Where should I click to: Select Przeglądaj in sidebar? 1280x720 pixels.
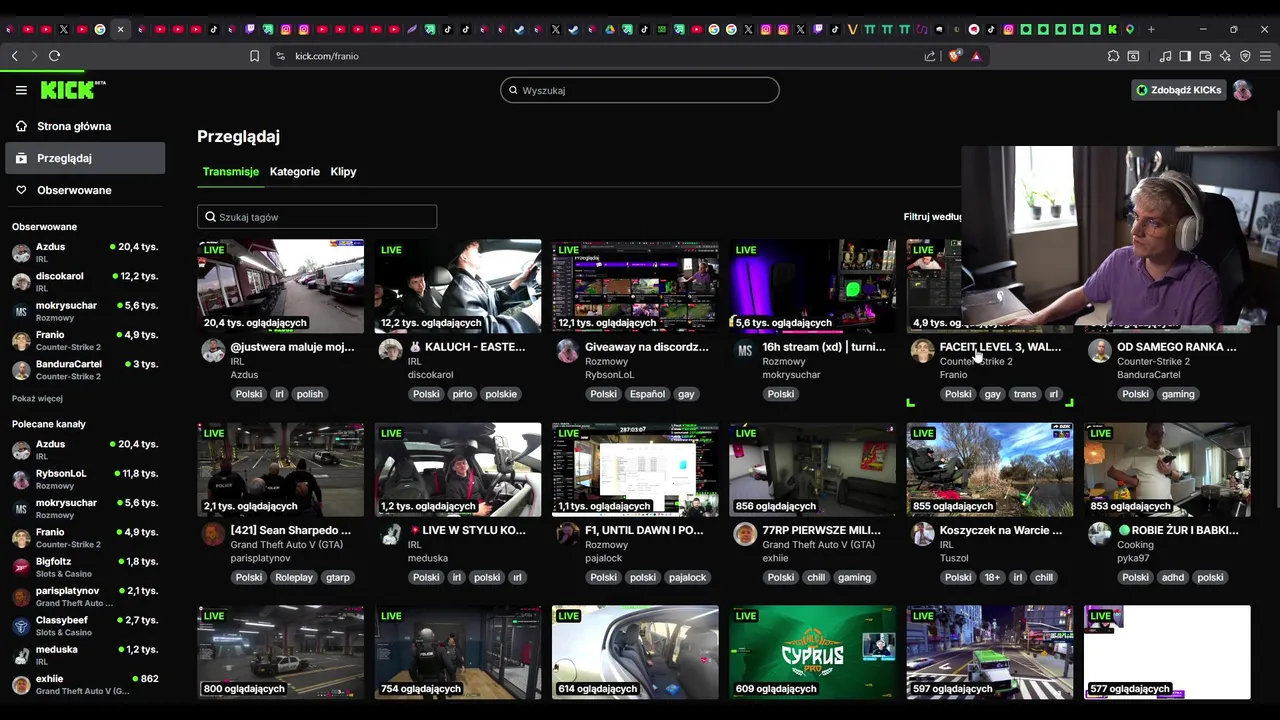coord(85,158)
